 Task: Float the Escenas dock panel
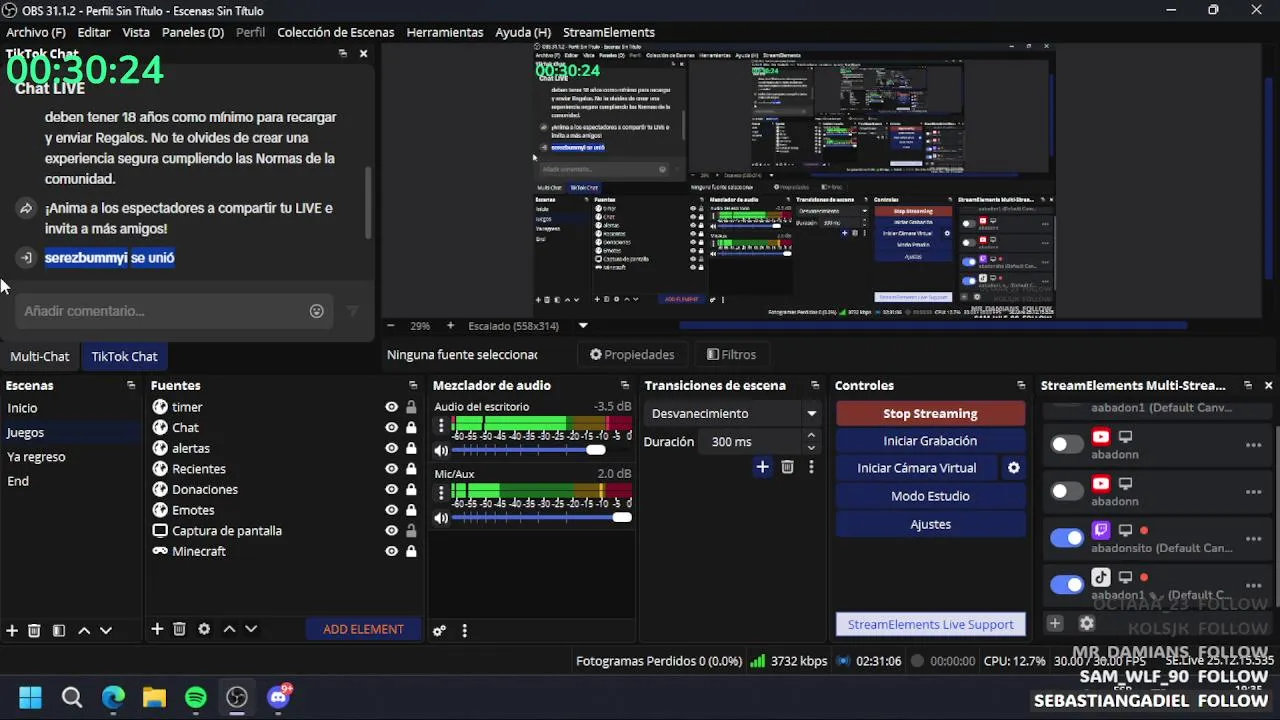[x=131, y=385]
